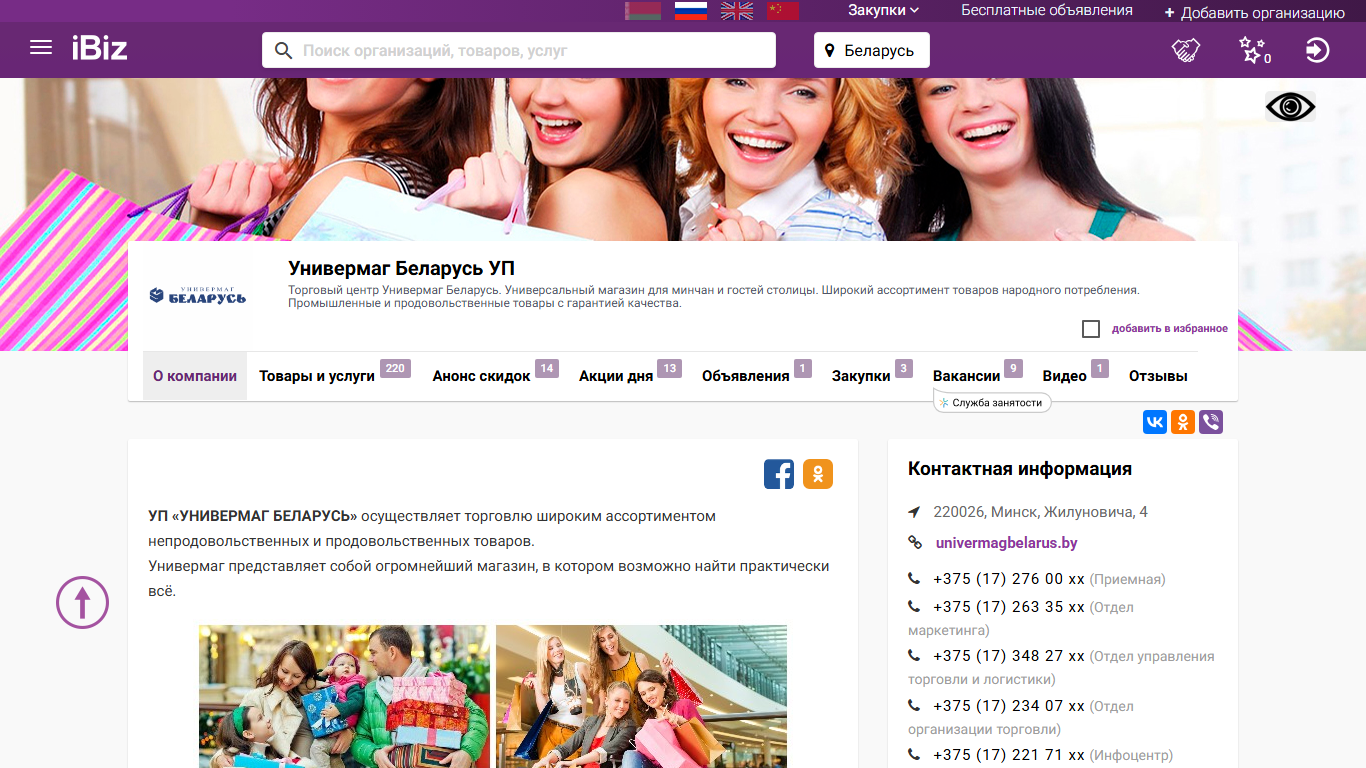Click the Универмаг Беларусь УП heading
Viewport: 1366px width, 768px height.
pos(402,268)
